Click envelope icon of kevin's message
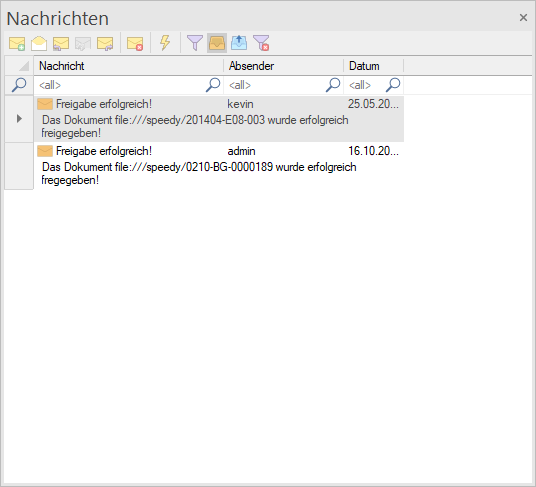 pyautogui.click(x=45, y=104)
